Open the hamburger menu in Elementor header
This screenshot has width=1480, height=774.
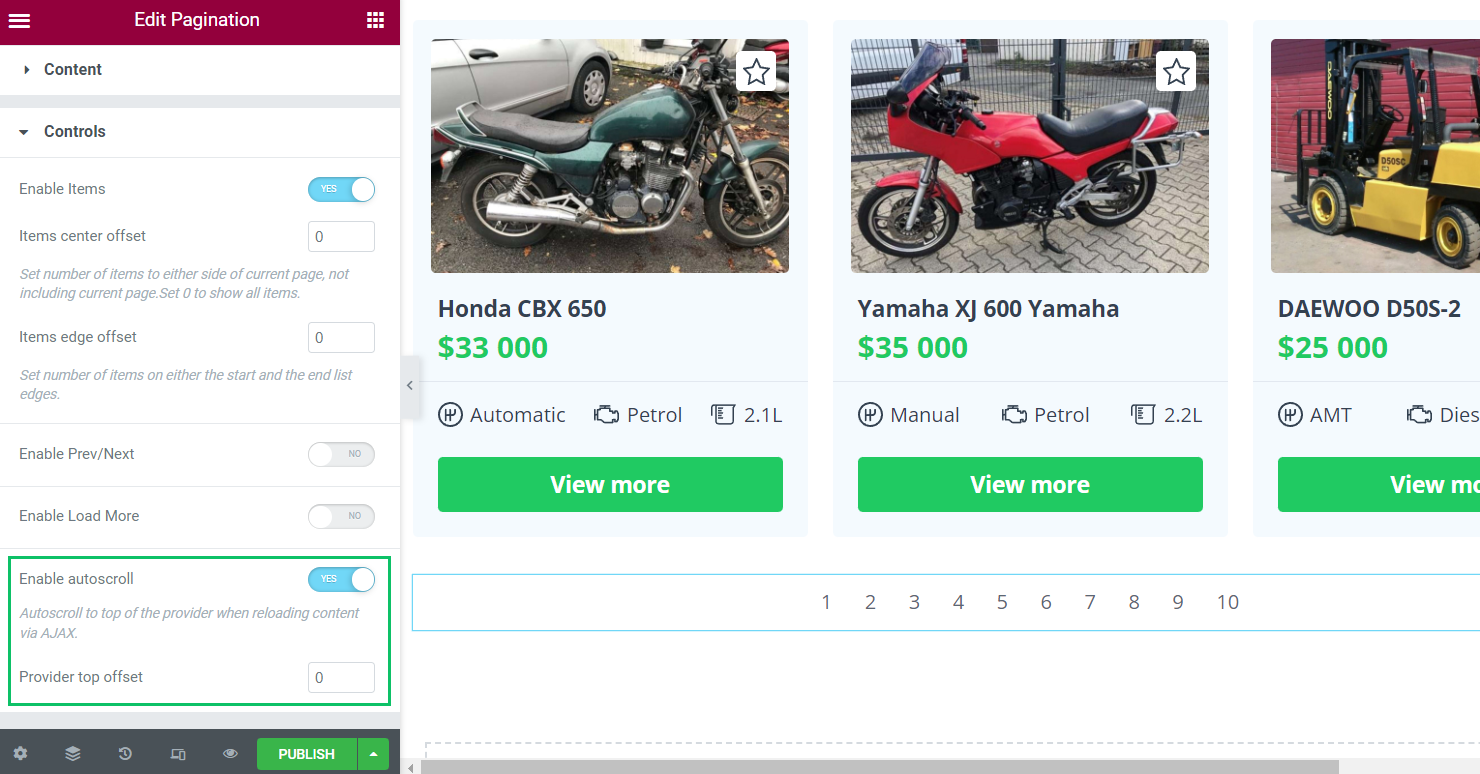pos(19,20)
